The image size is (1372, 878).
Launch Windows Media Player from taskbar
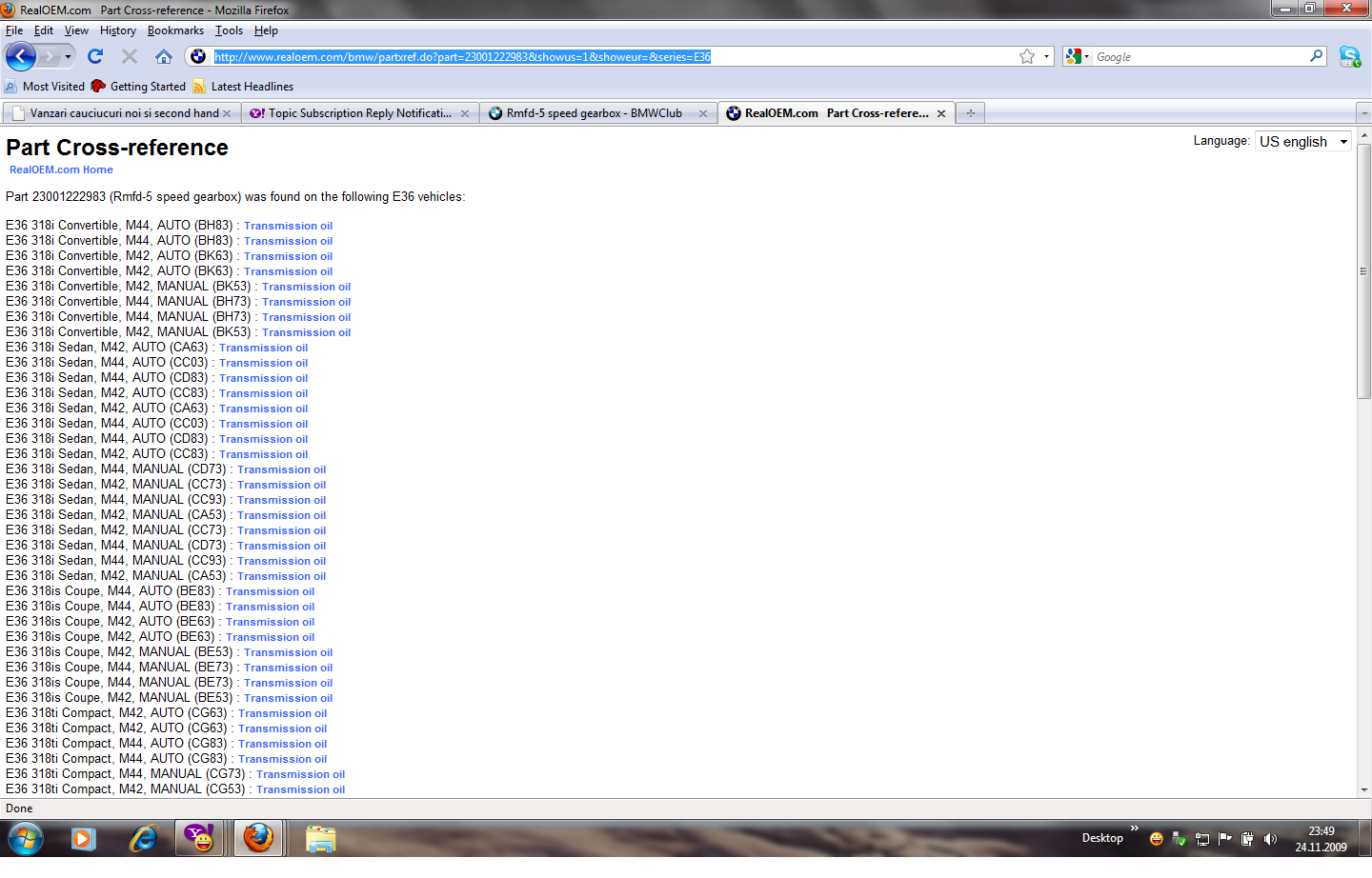83,839
